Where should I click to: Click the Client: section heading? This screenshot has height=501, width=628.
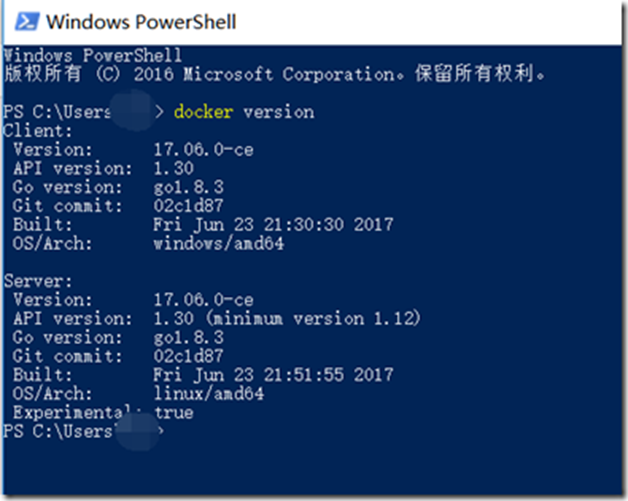38,131
